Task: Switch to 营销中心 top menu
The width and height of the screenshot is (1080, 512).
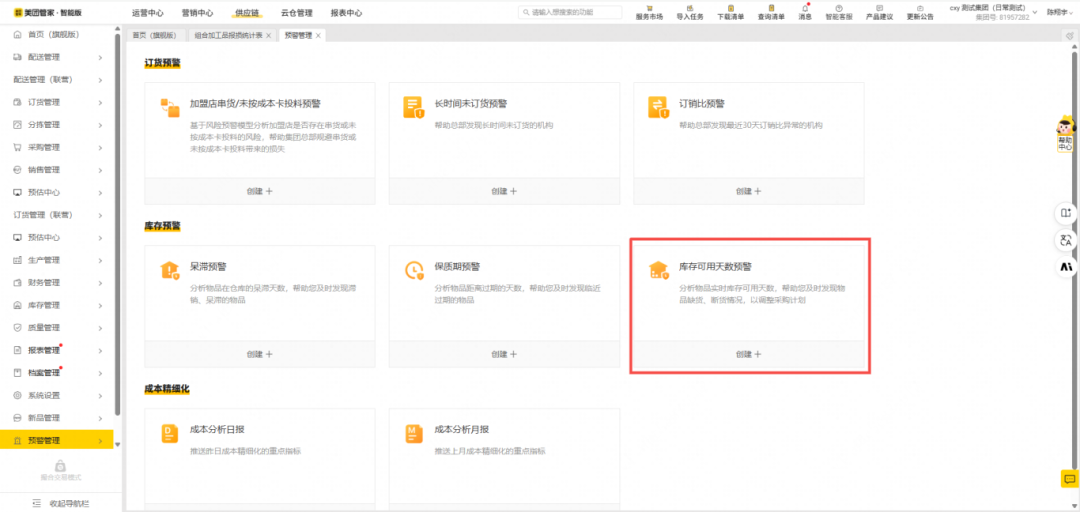Action: point(197,13)
